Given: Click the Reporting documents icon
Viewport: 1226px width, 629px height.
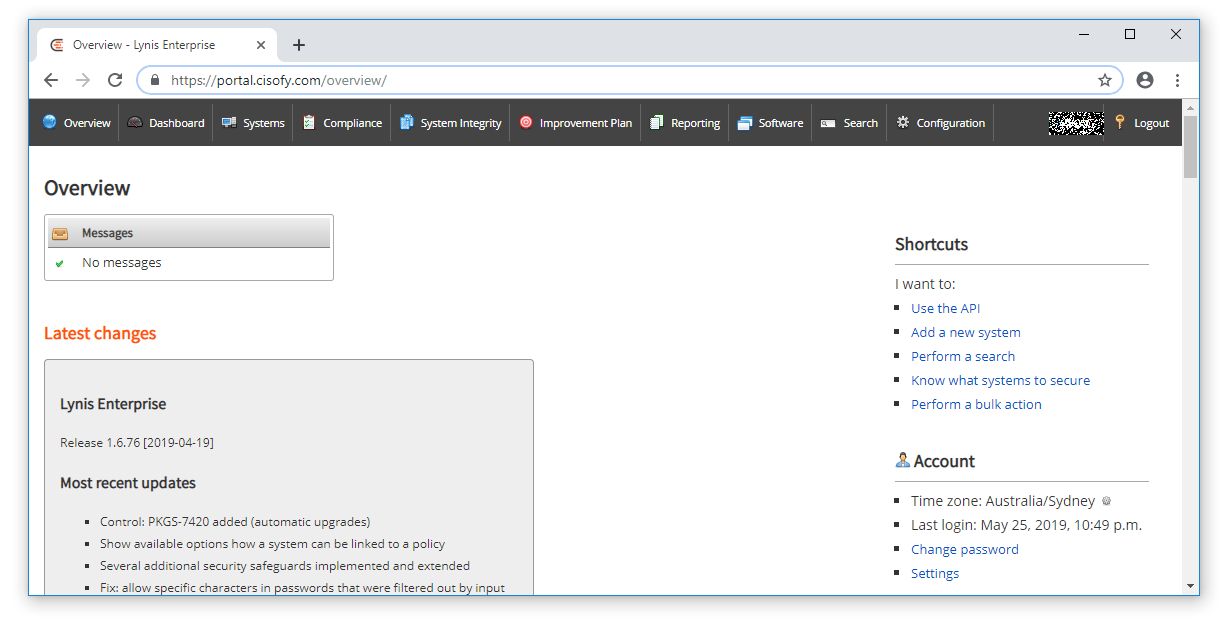Looking at the screenshot, I should click(657, 122).
